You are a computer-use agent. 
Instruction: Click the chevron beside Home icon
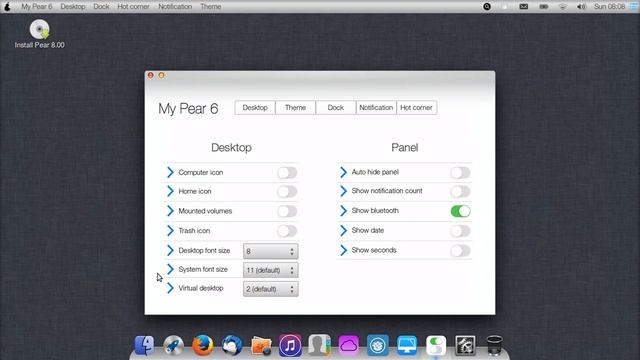pyautogui.click(x=170, y=191)
